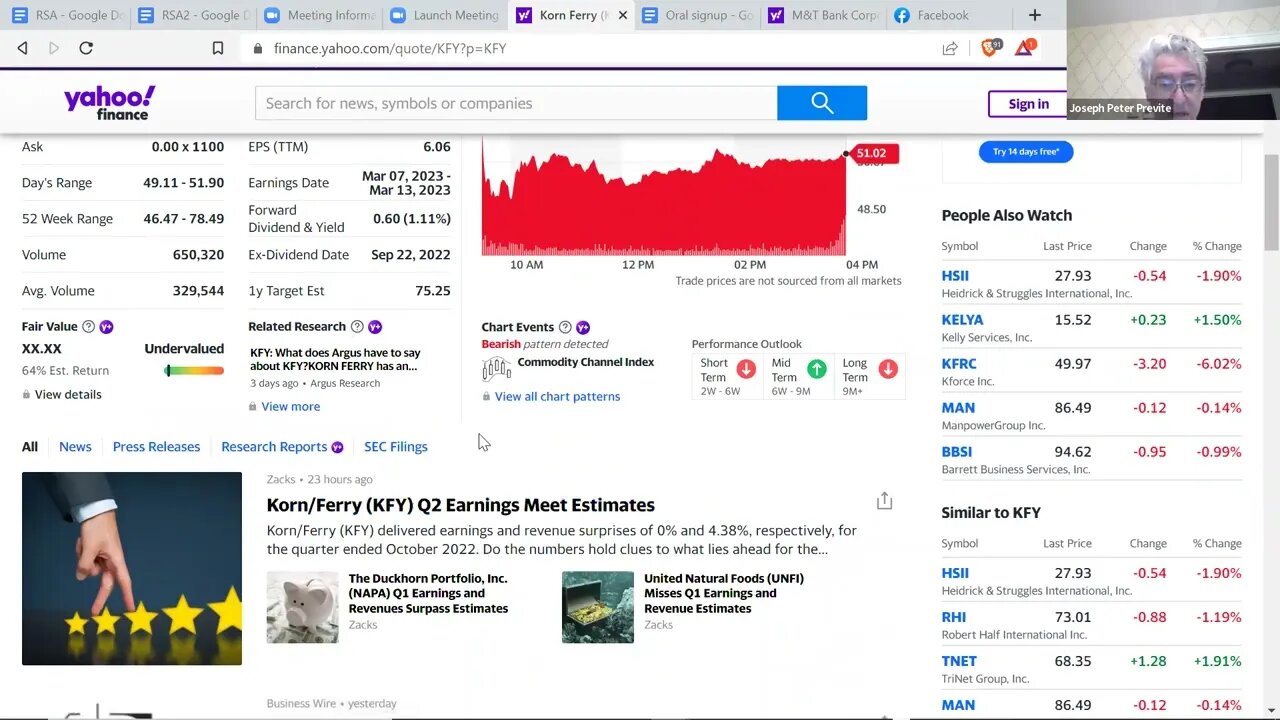Reload the page with the refresh icon
The height and width of the screenshot is (720, 1280).
pyautogui.click(x=86, y=48)
